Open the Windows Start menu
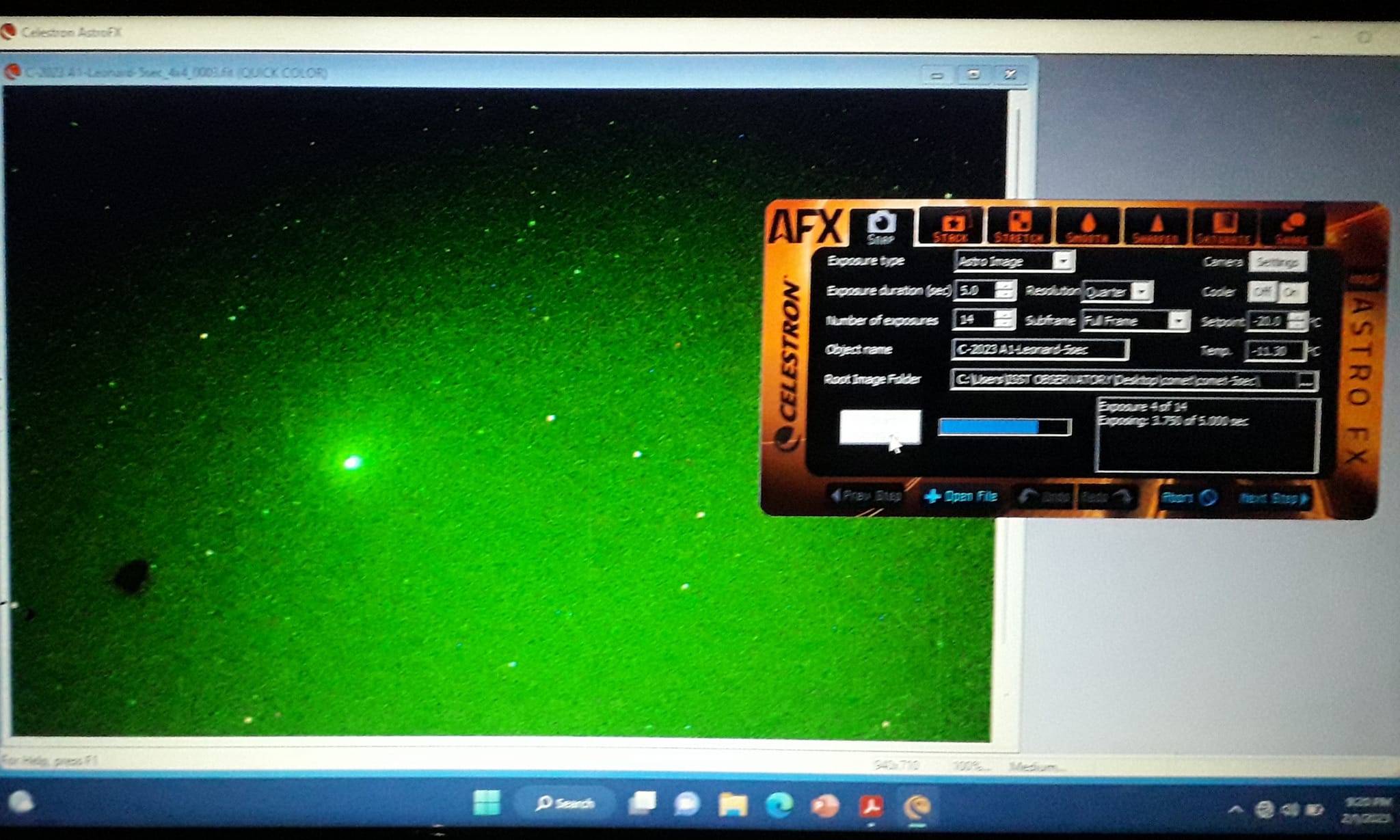Viewport: 1400px width, 840px height. [487, 802]
